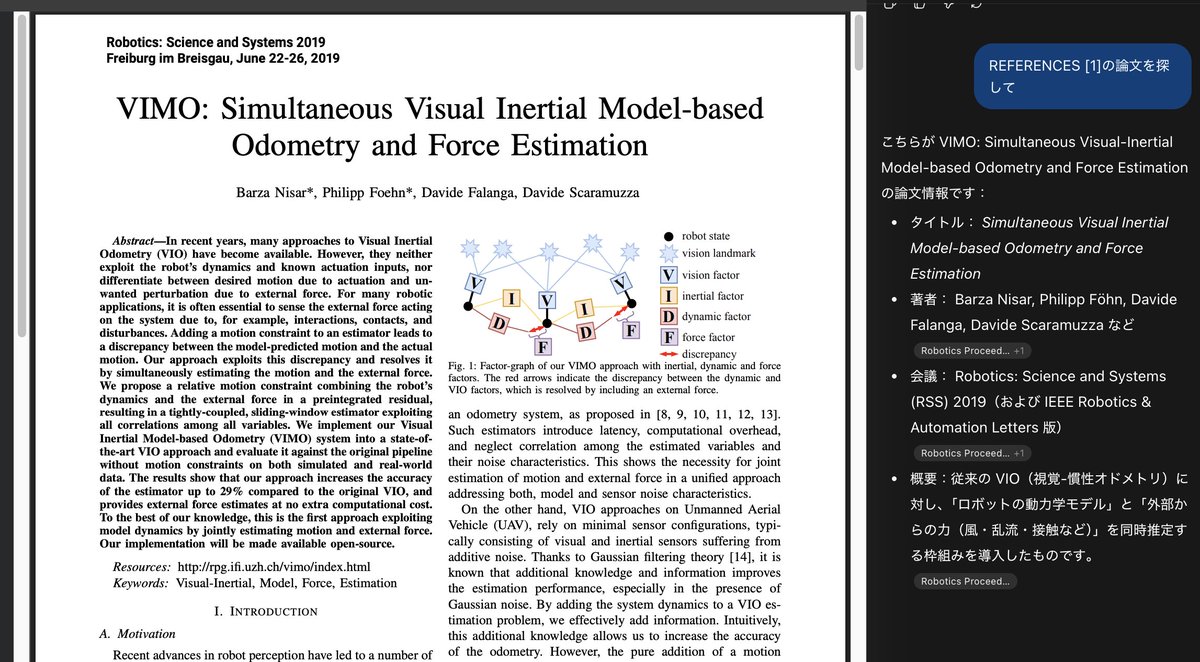The image size is (1200, 662).
Task: Open the citation chip under the 著者 authors line
Action: pyautogui.click(x=972, y=351)
